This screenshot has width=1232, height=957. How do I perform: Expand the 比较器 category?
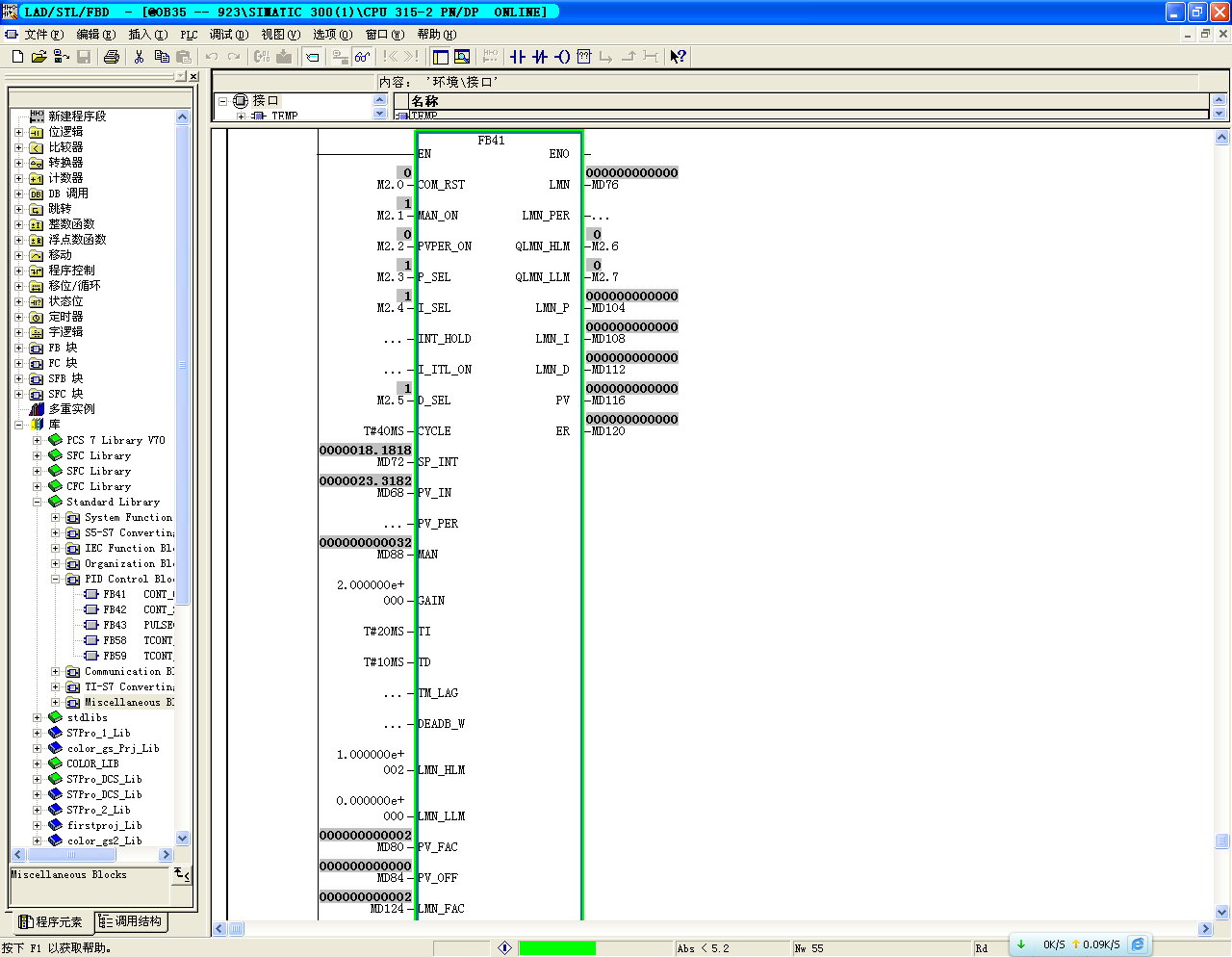pos(18,147)
